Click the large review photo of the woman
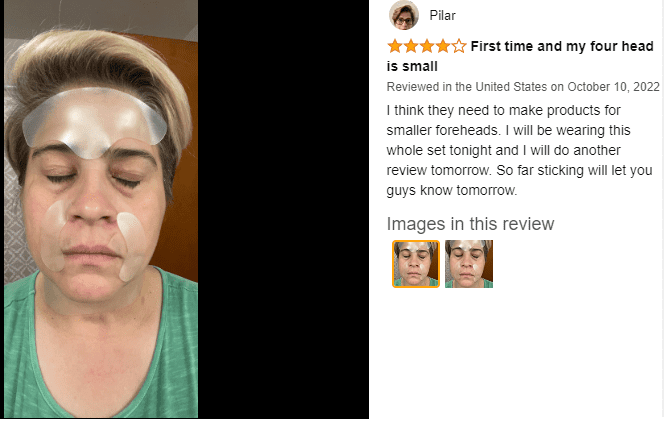 tap(101, 209)
